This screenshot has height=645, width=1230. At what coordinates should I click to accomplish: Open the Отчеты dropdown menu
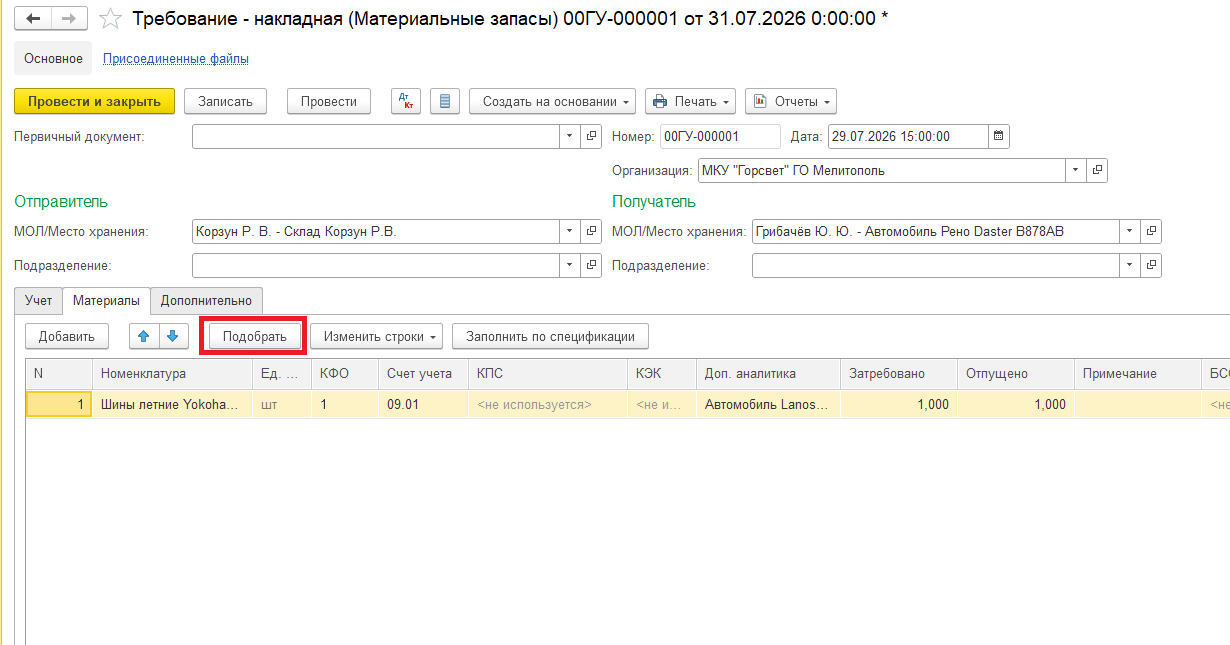790,101
